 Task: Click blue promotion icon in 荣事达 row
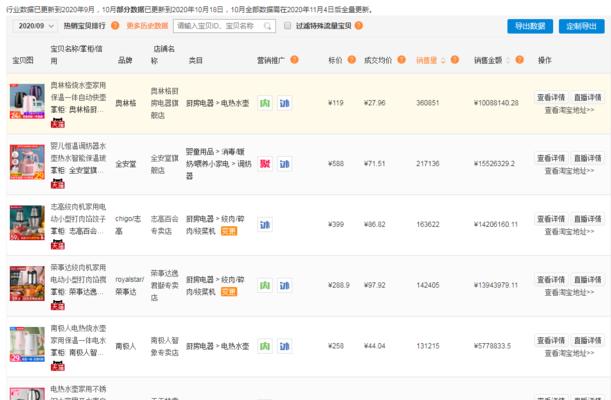point(284,285)
